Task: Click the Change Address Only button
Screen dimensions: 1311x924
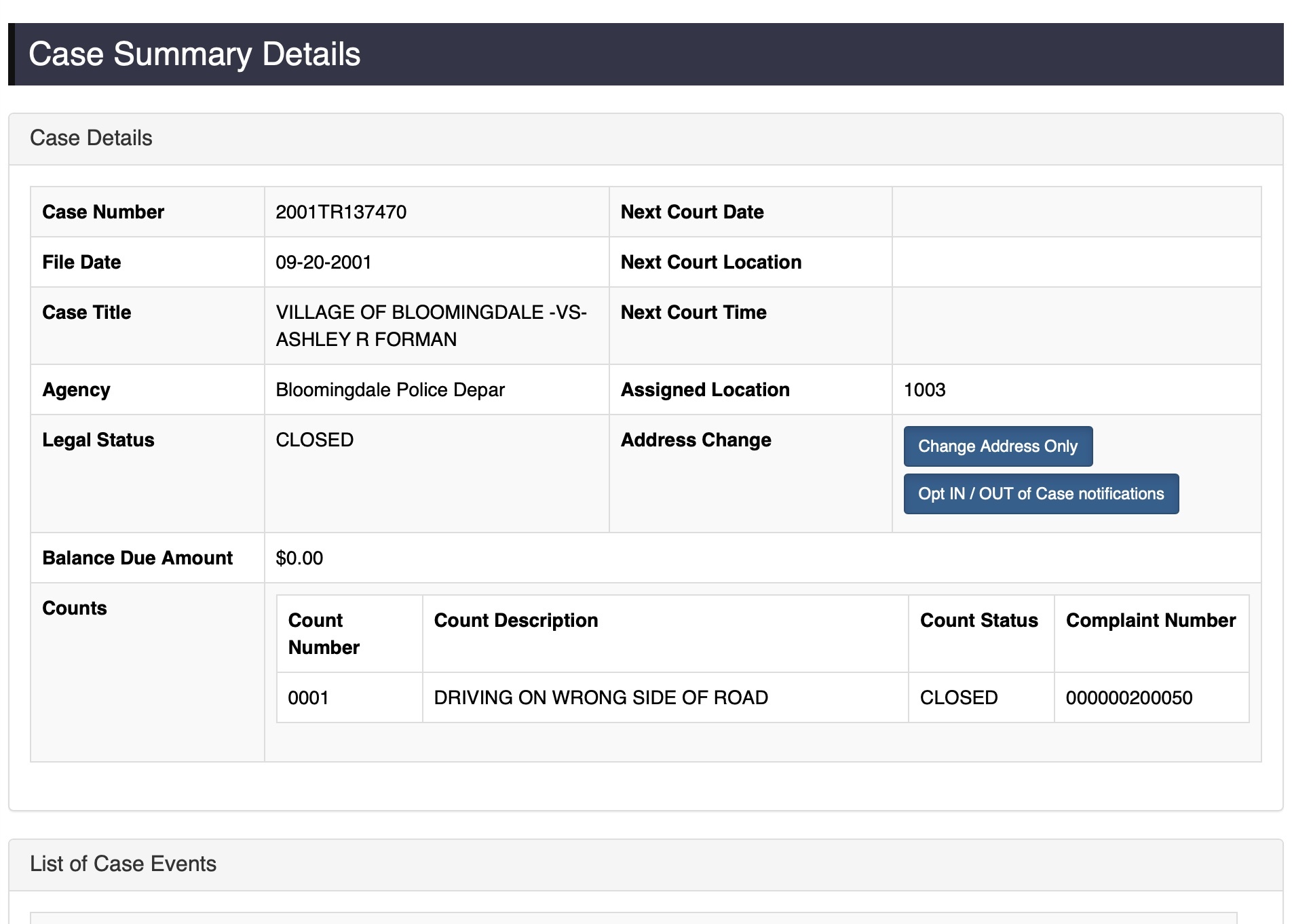Action: coord(997,446)
